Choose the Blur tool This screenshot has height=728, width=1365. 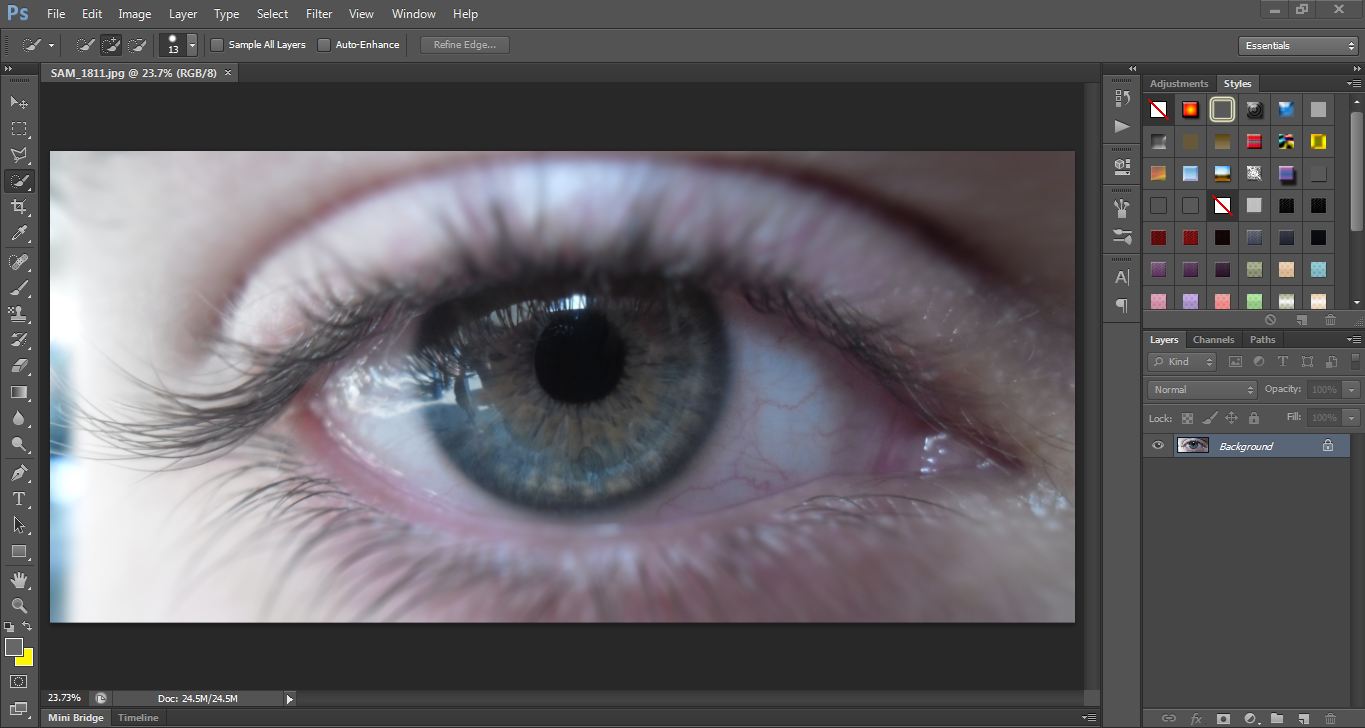point(19,418)
